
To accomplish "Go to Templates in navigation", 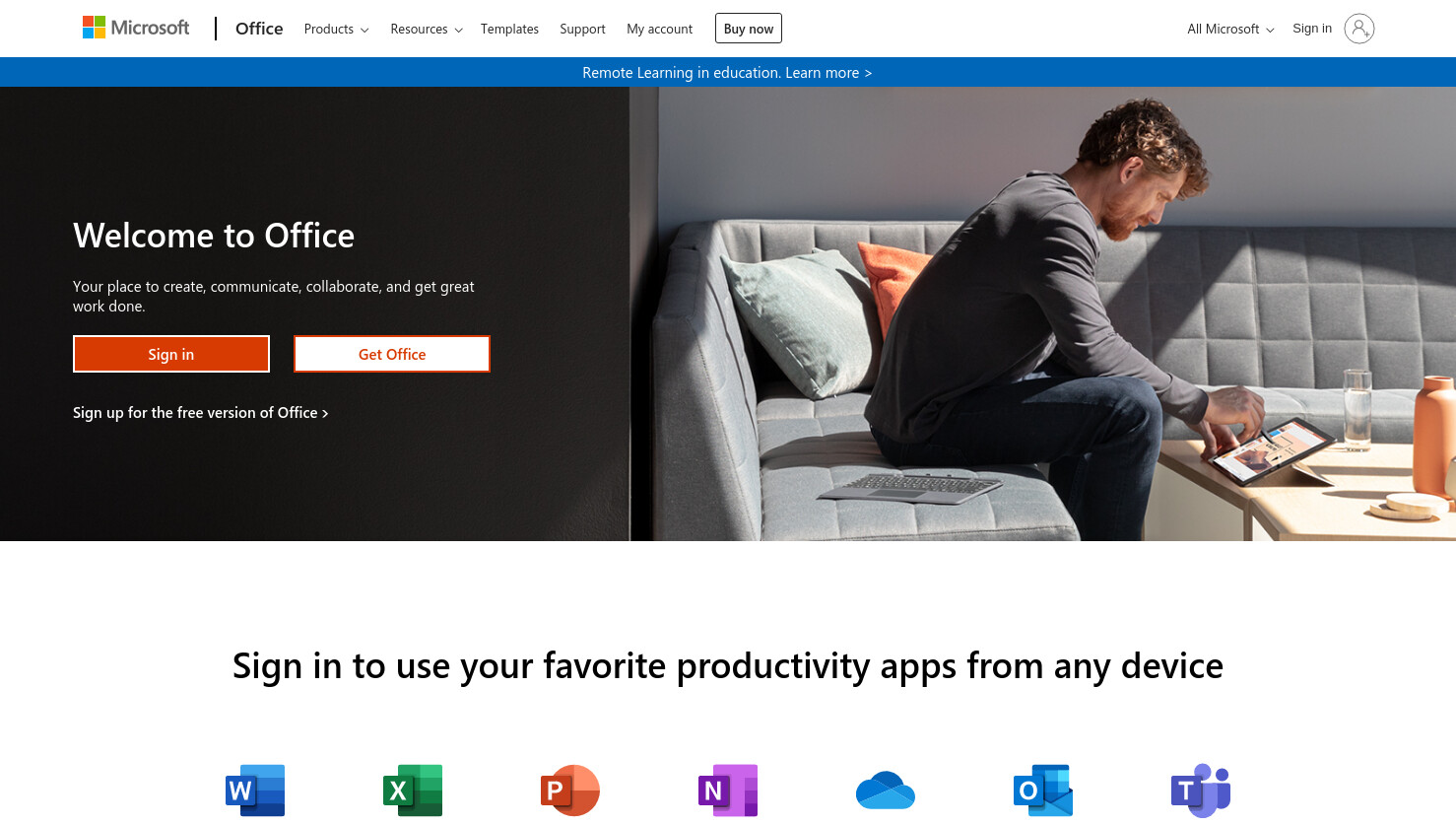I will point(509,29).
